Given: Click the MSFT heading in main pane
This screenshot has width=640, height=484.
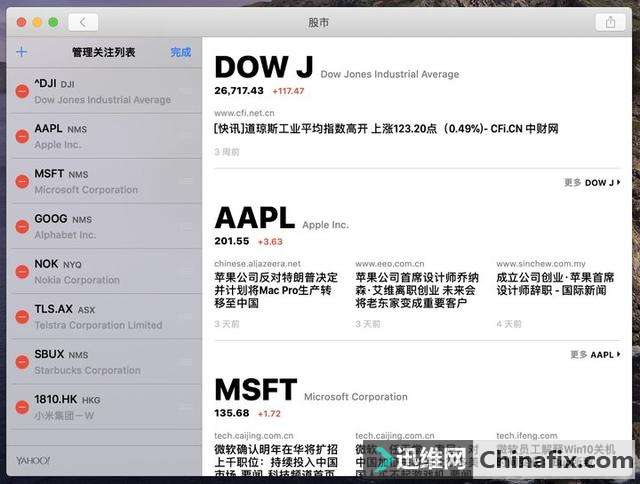Looking at the screenshot, I should point(256,390).
